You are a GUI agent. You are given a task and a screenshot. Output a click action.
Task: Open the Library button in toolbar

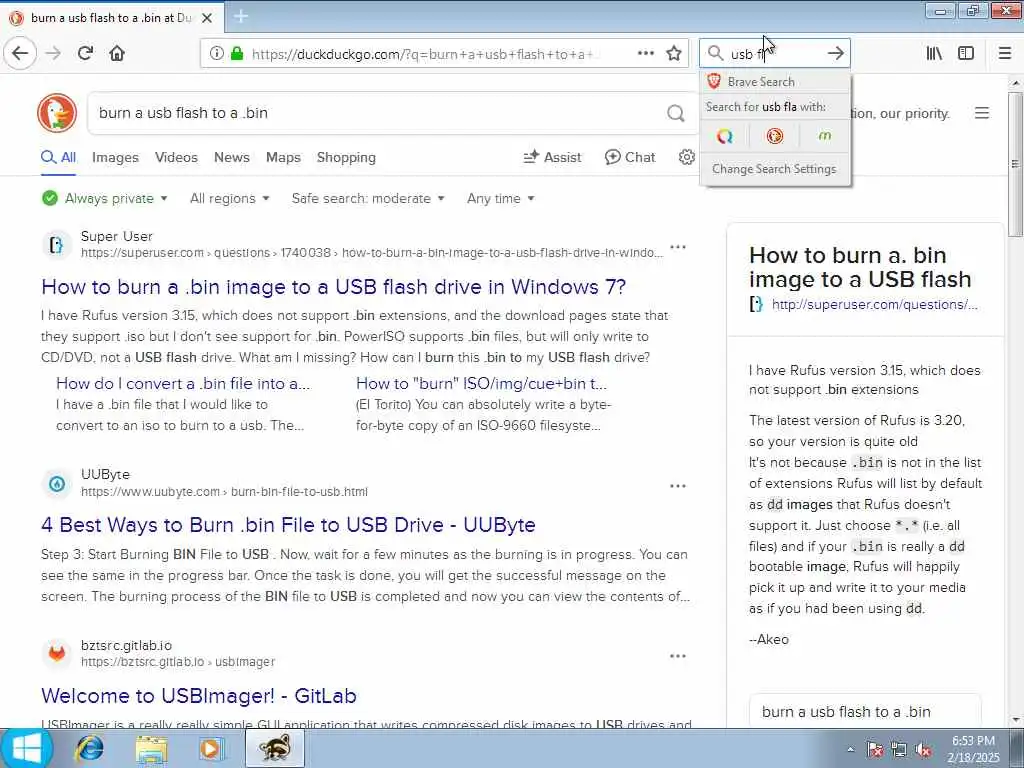934,54
